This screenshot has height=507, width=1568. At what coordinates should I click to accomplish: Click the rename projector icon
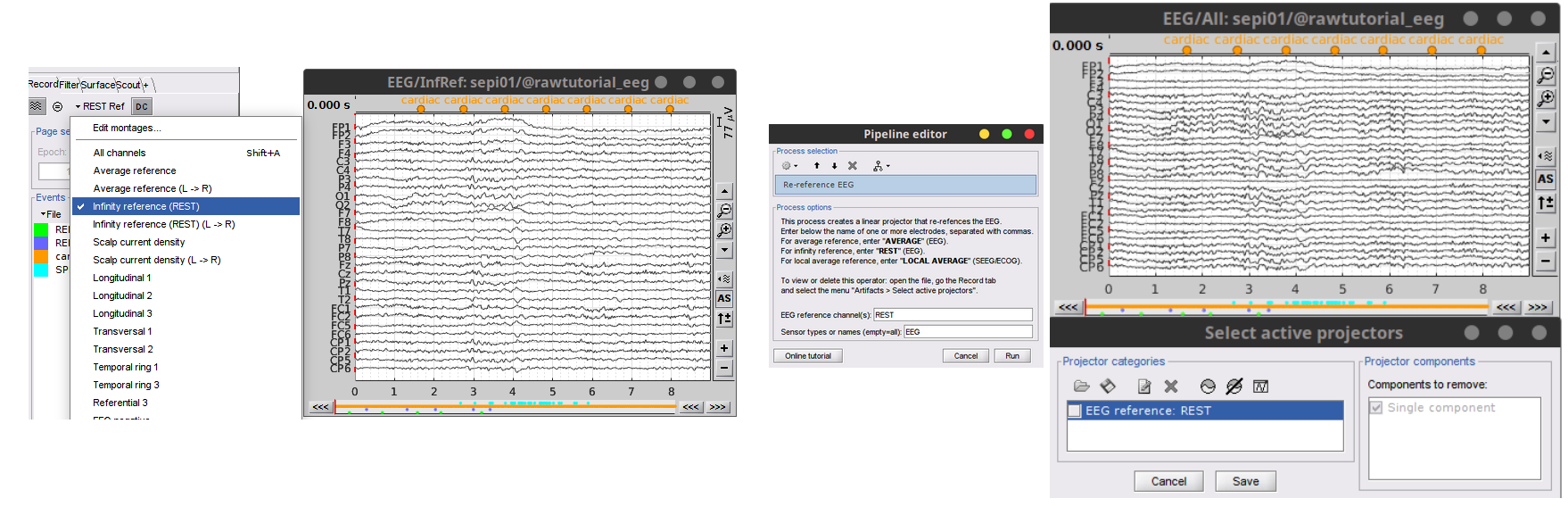click(x=1144, y=386)
